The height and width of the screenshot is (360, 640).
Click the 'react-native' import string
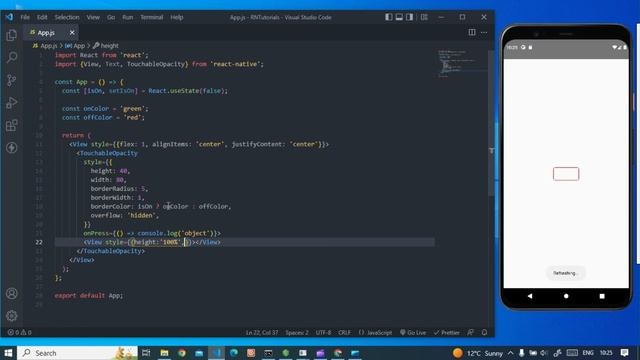pyautogui.click(x=237, y=64)
